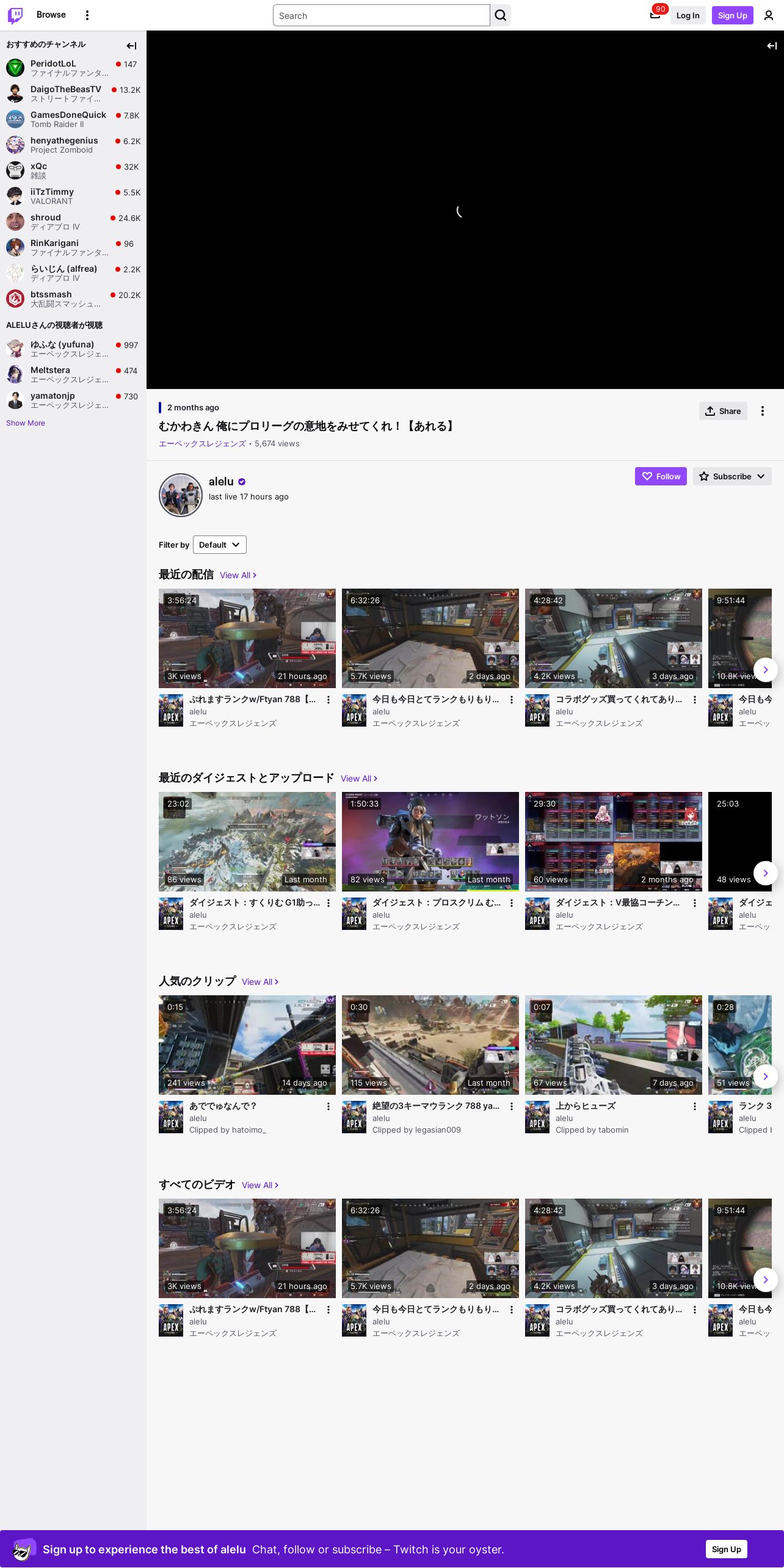Click the xQc channel avatar in sidebar
The width and height of the screenshot is (784, 1568).
(15, 170)
